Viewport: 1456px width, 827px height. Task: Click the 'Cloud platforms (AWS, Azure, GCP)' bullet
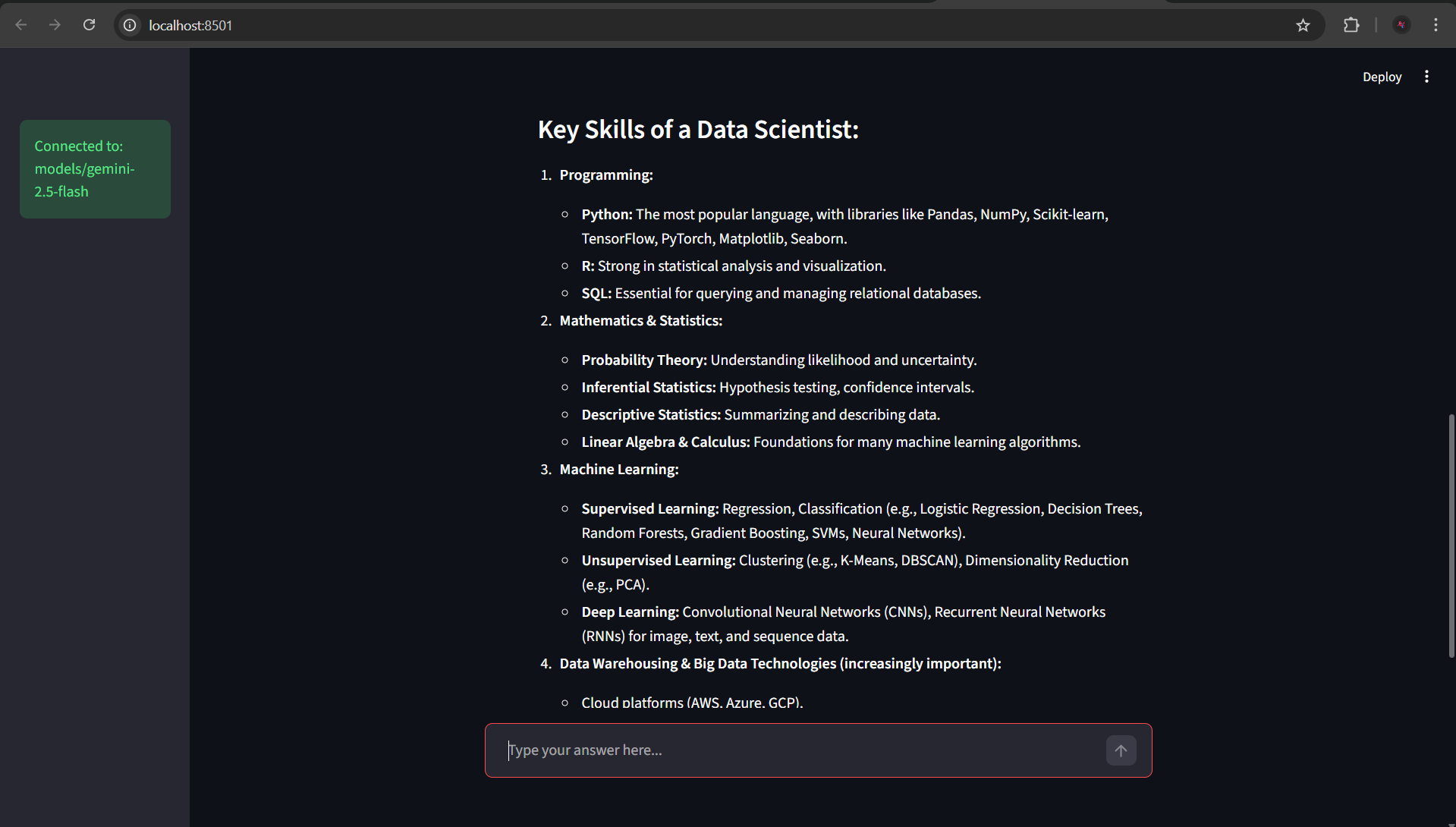(x=692, y=703)
